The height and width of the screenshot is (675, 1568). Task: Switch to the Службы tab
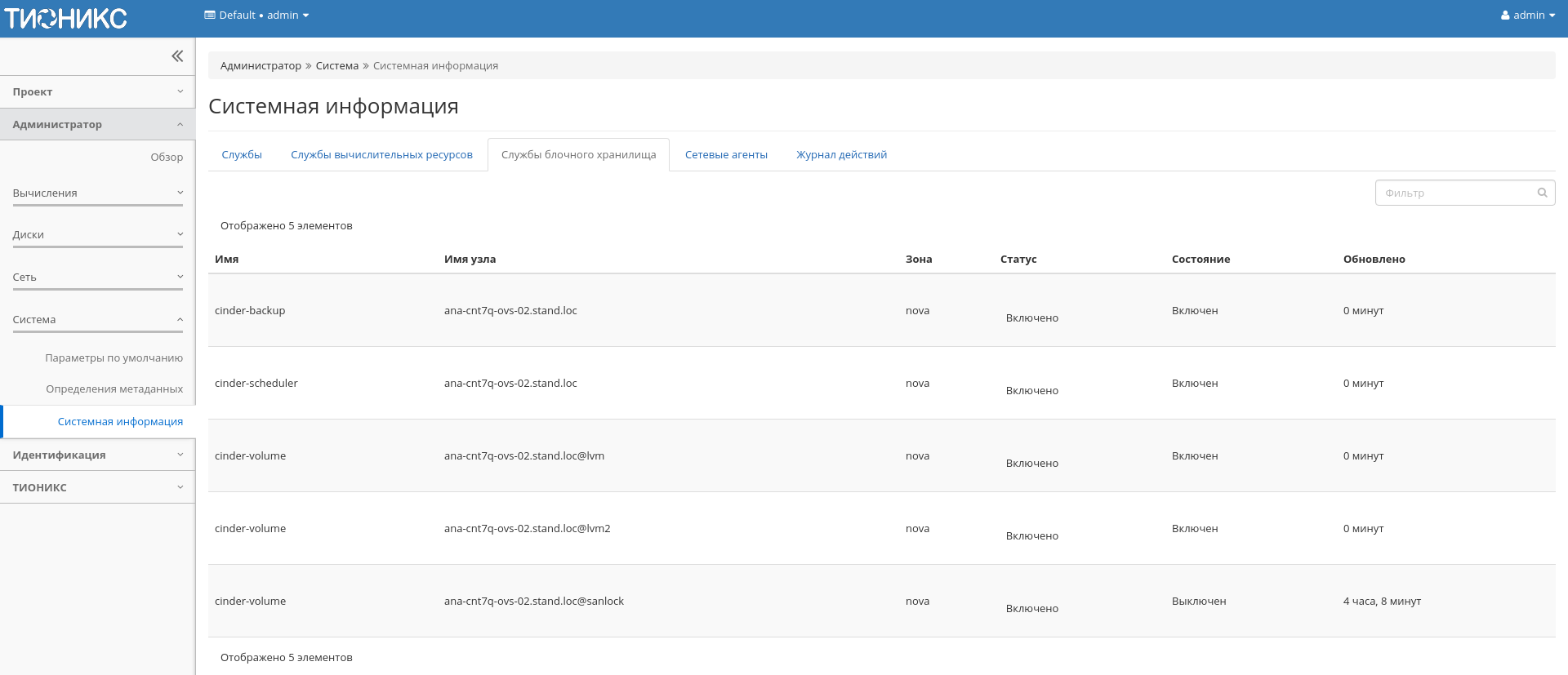[242, 155]
